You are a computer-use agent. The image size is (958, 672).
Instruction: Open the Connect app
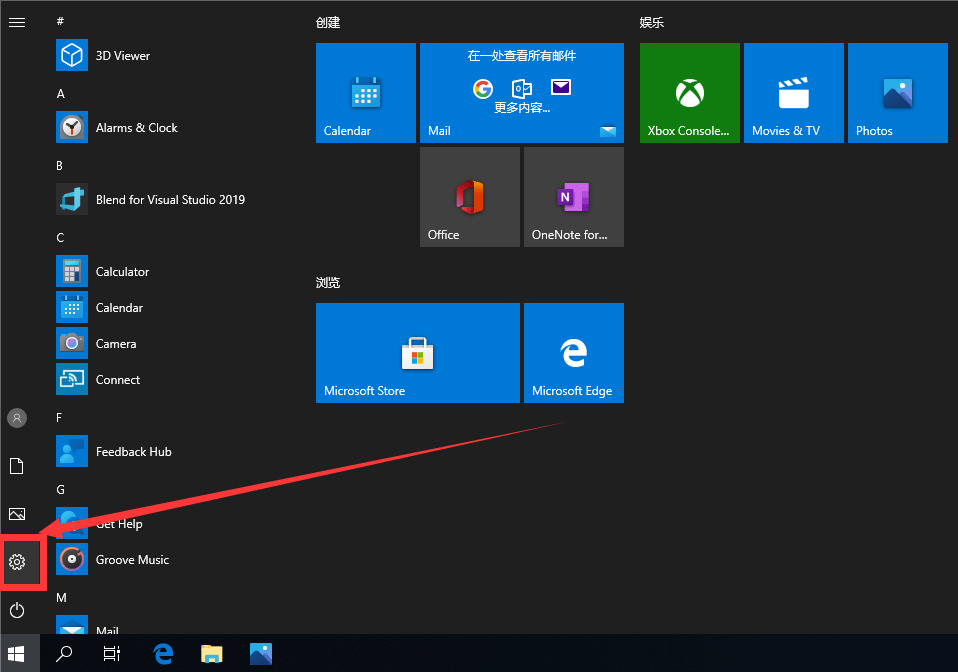tap(171, 379)
